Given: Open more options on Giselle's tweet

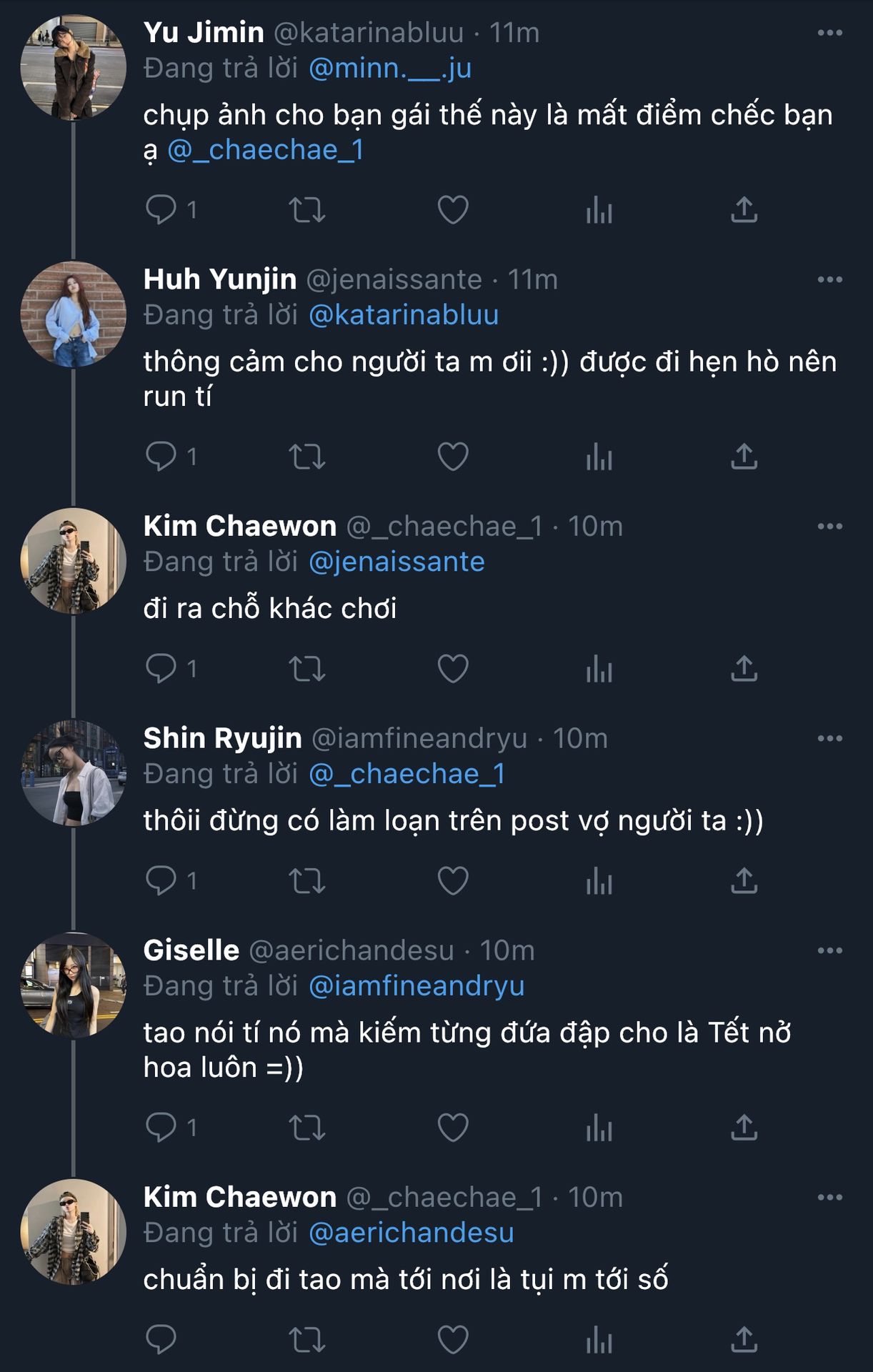Looking at the screenshot, I should 829,950.
